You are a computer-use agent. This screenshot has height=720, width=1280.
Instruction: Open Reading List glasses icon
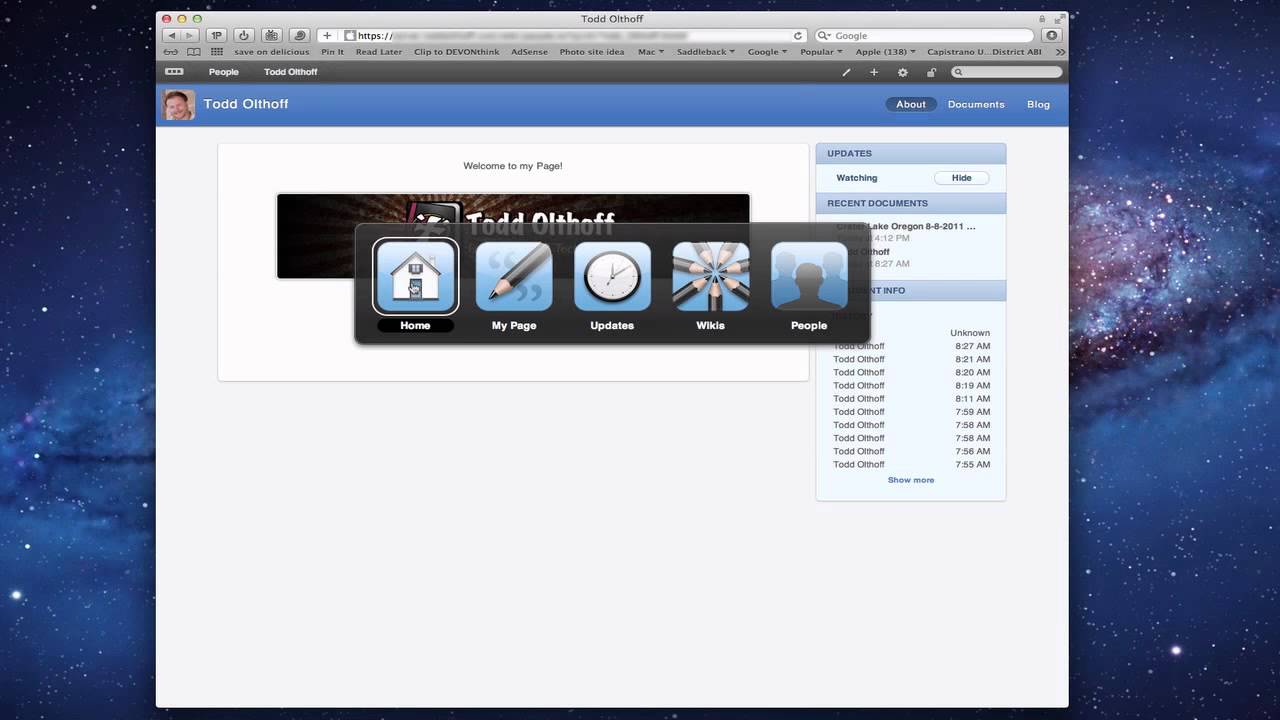click(171, 52)
